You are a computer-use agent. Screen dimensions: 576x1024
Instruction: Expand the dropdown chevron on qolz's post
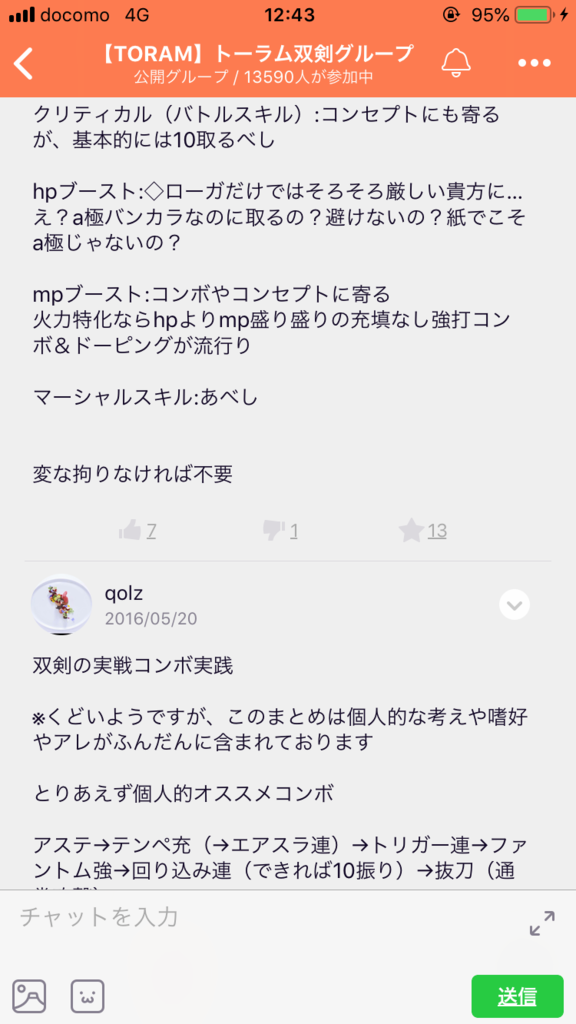514,605
